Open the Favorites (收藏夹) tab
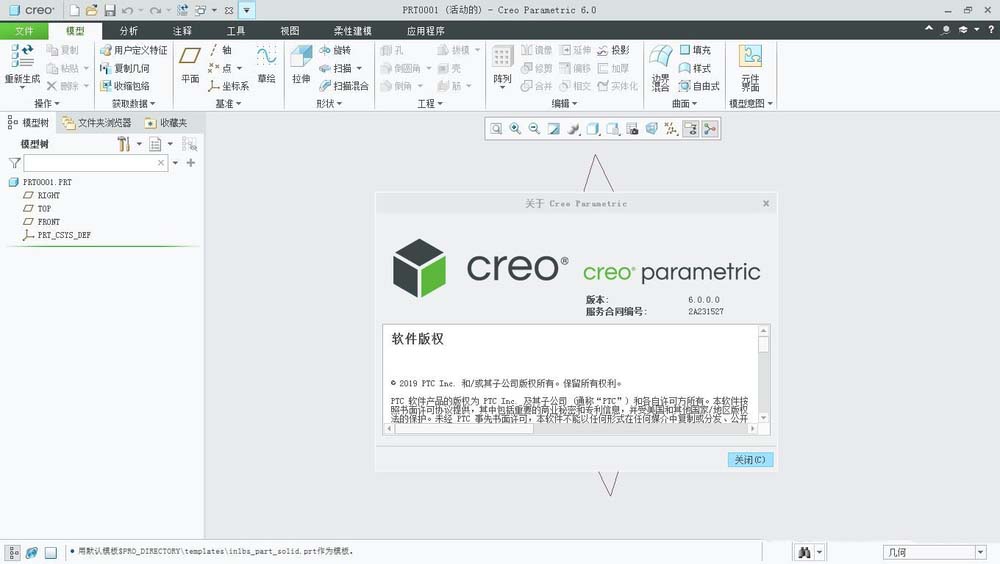Screen dimensions: 1000x564 tap(166, 122)
